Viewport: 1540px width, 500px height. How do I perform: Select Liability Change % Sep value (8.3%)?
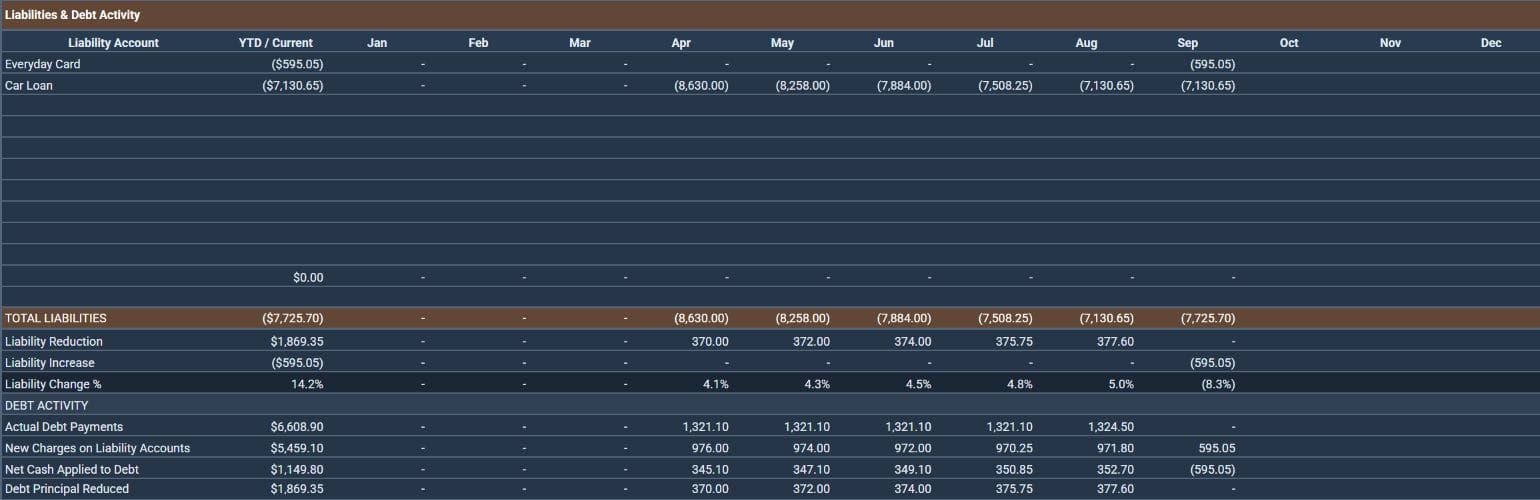coord(1218,384)
